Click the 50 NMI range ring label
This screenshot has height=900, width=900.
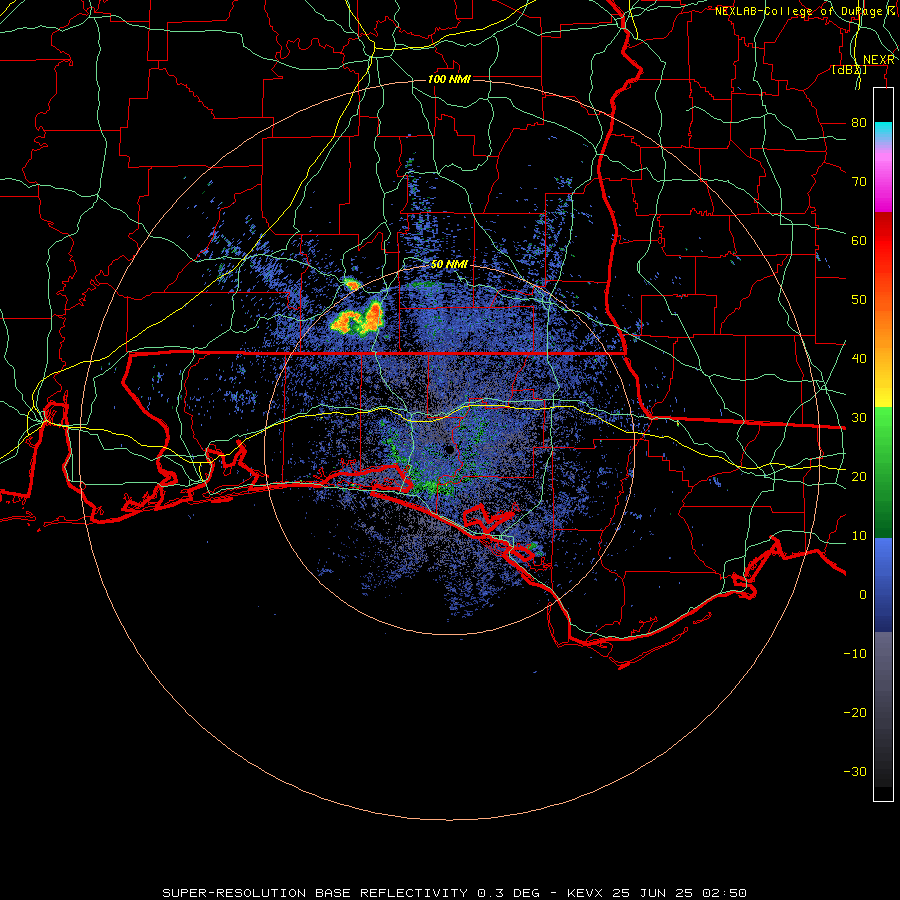(449, 265)
